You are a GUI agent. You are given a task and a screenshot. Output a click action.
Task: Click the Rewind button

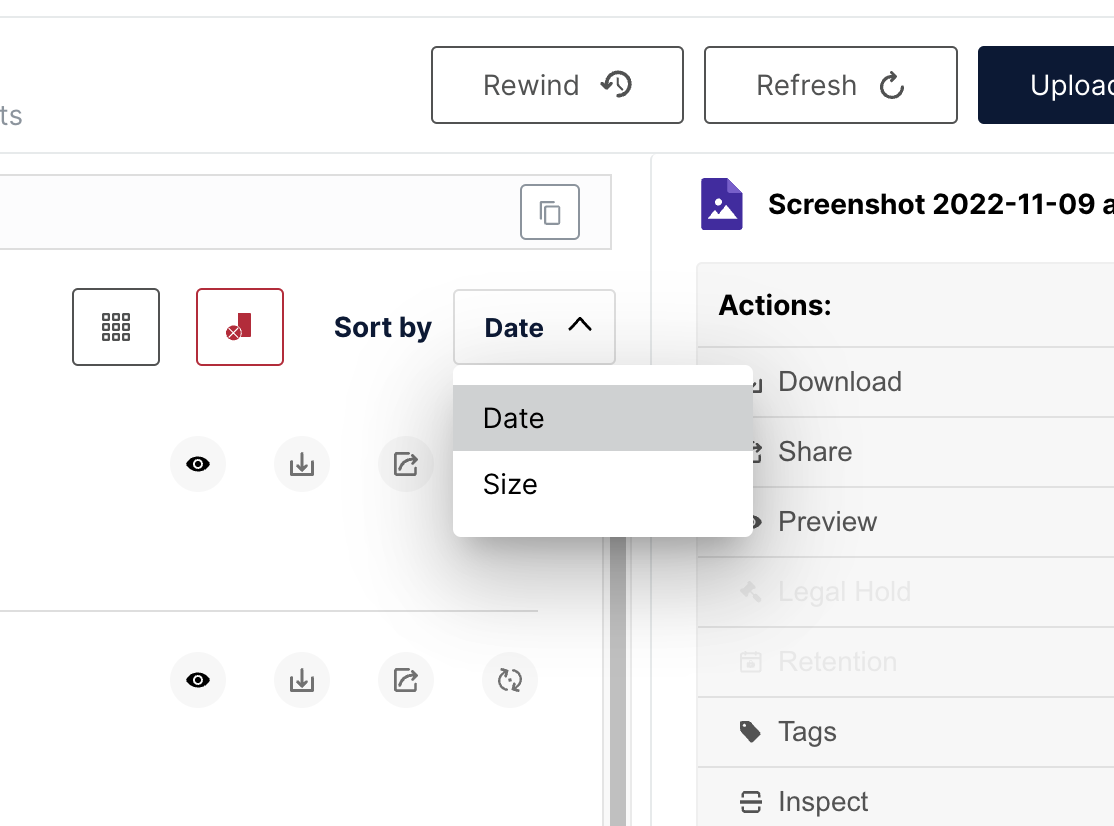coord(557,85)
